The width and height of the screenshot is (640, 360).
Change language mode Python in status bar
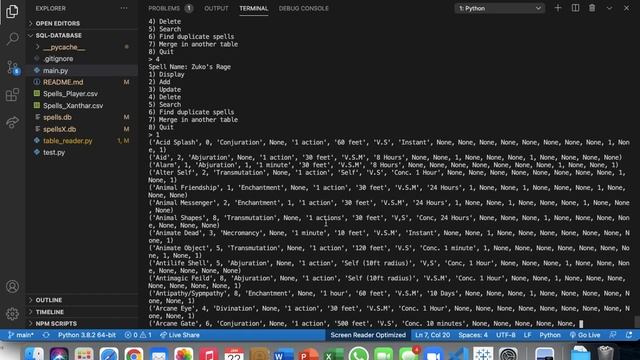(x=550, y=335)
